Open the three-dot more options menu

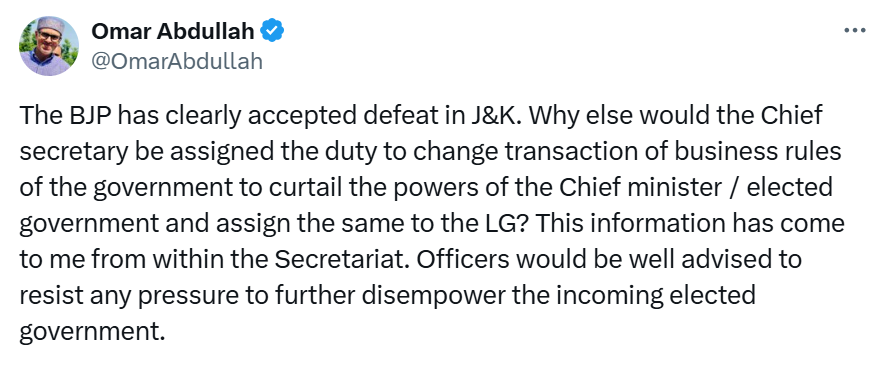coord(855,31)
